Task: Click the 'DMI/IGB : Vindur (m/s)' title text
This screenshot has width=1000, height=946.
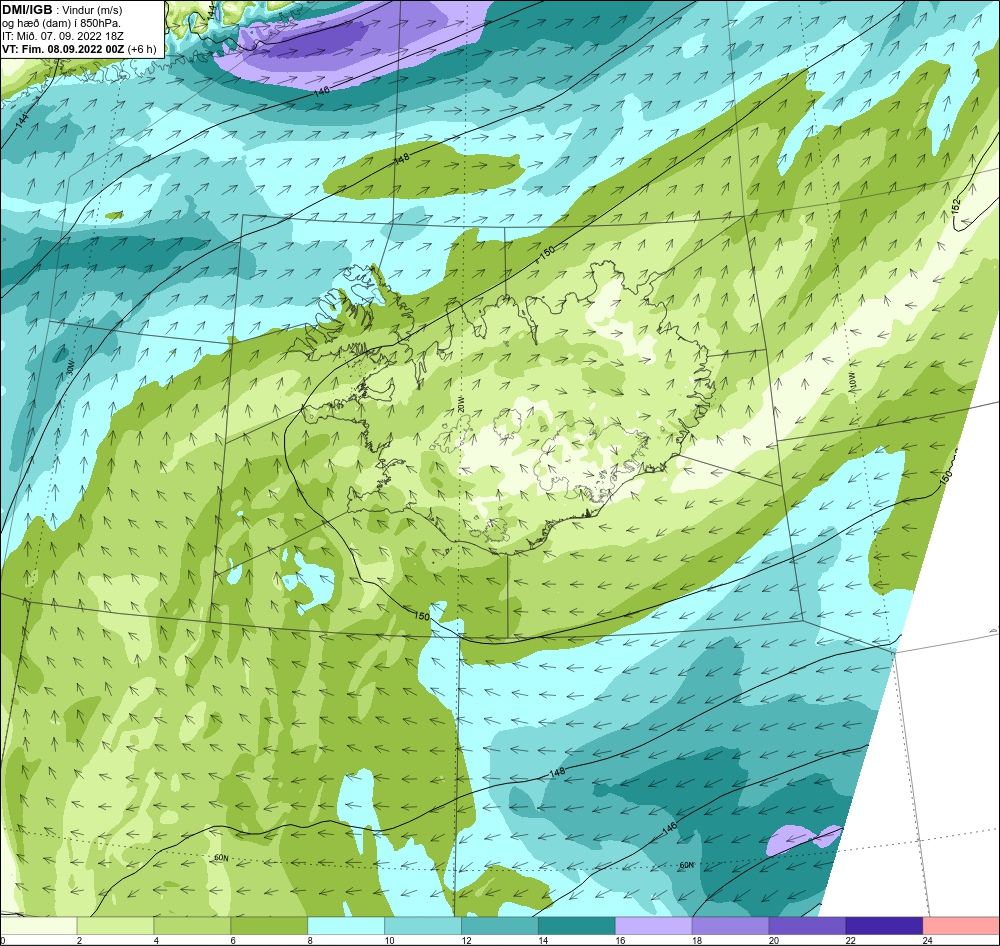Action: (62, 10)
